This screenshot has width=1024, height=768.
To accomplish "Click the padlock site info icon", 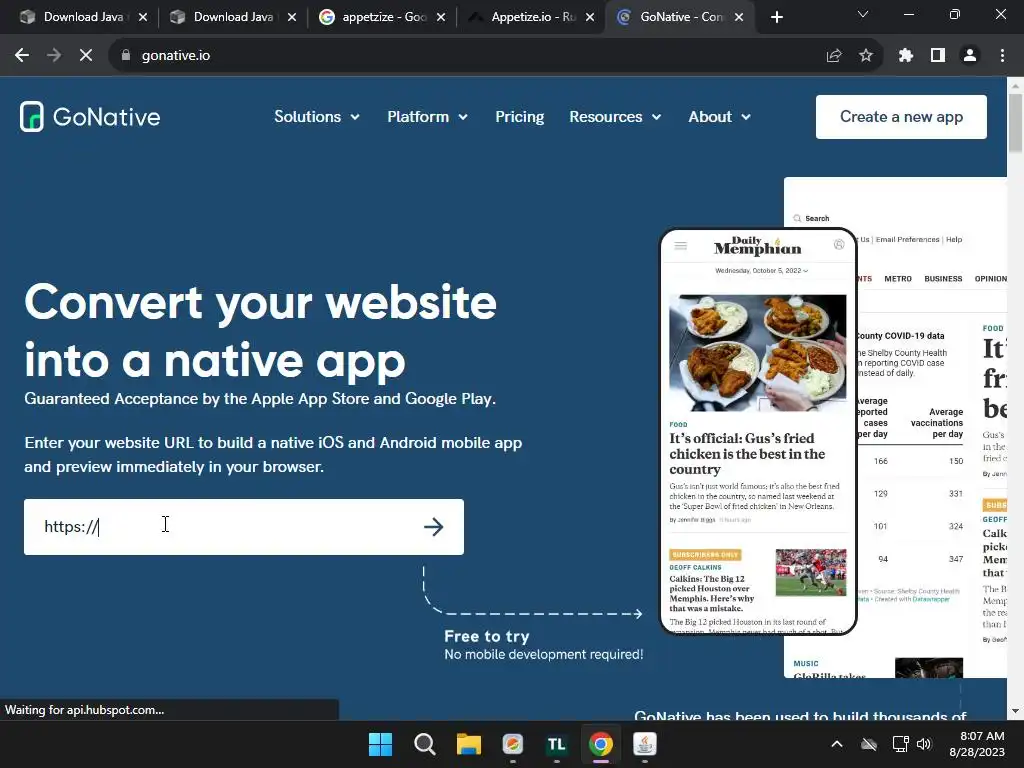I will [x=126, y=56].
